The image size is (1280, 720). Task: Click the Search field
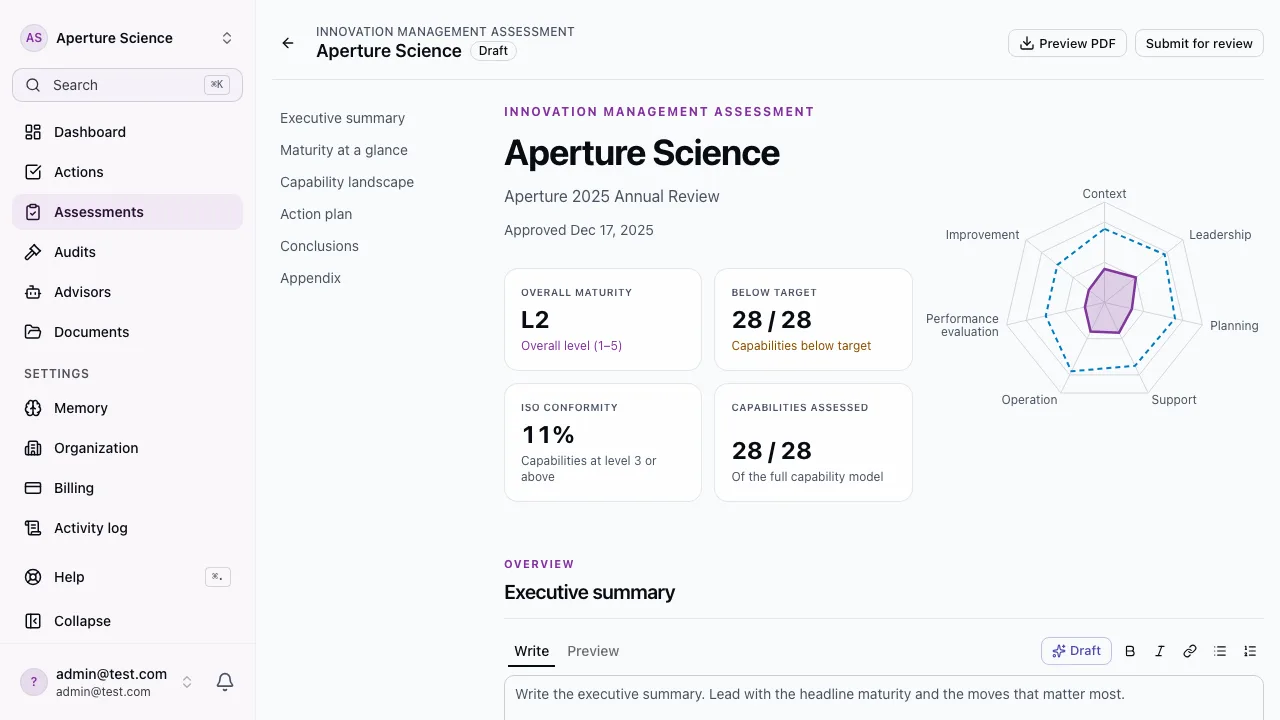coord(127,85)
